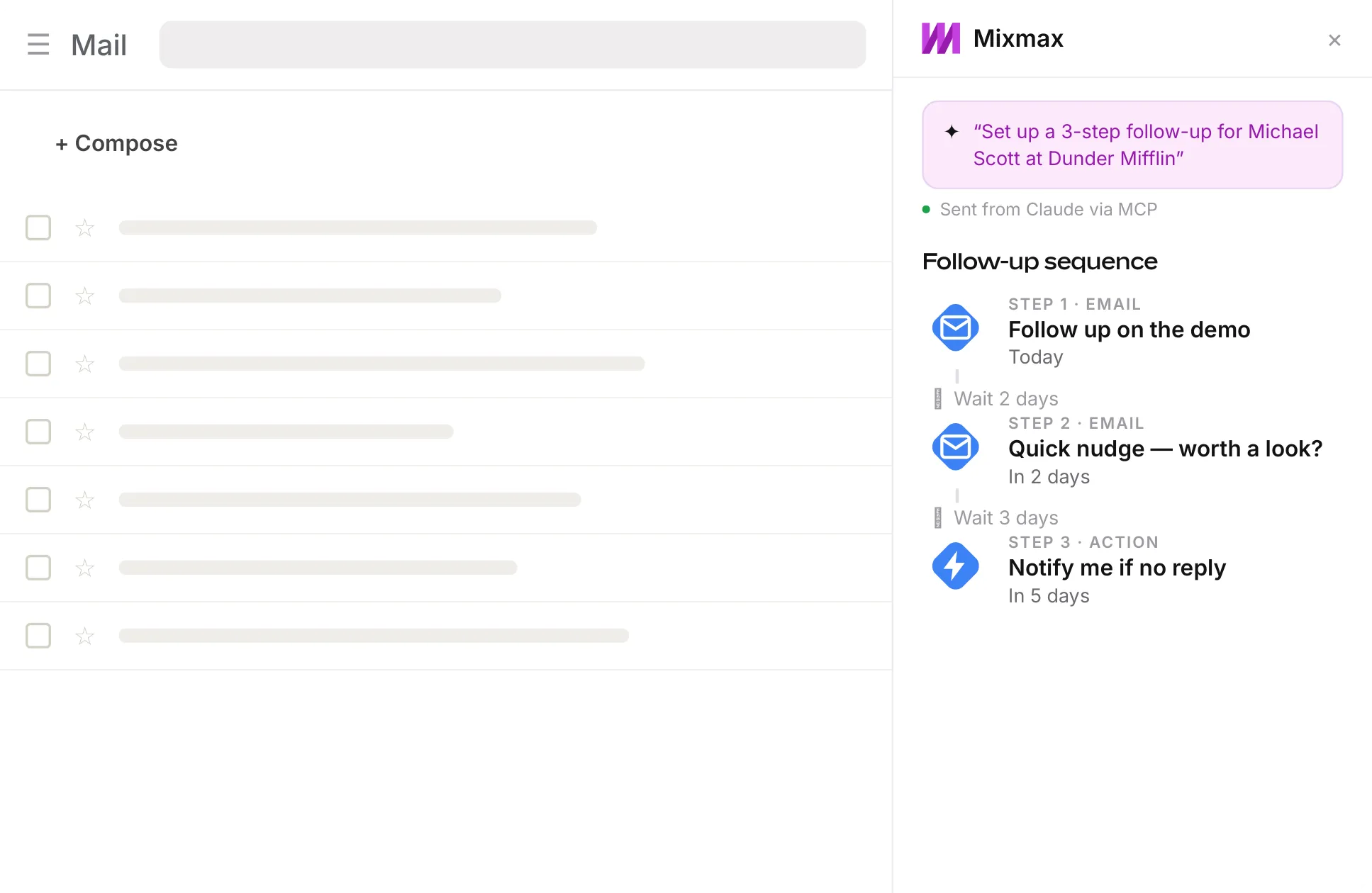
Task: Click the Step 2 email envelope icon
Action: coord(955,446)
